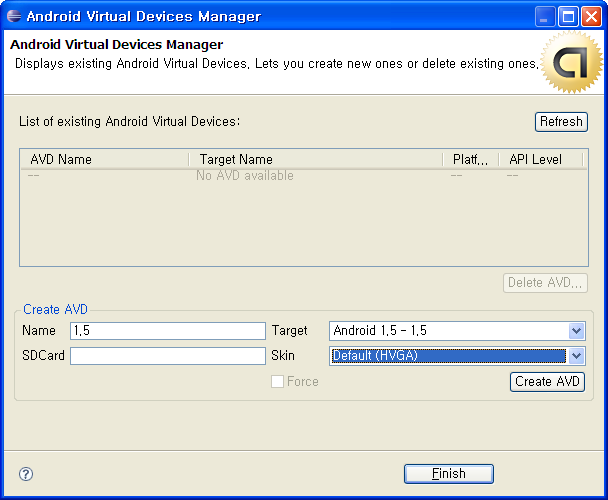Click the Create AVD button
Screen dimensions: 608x500
coord(547,382)
